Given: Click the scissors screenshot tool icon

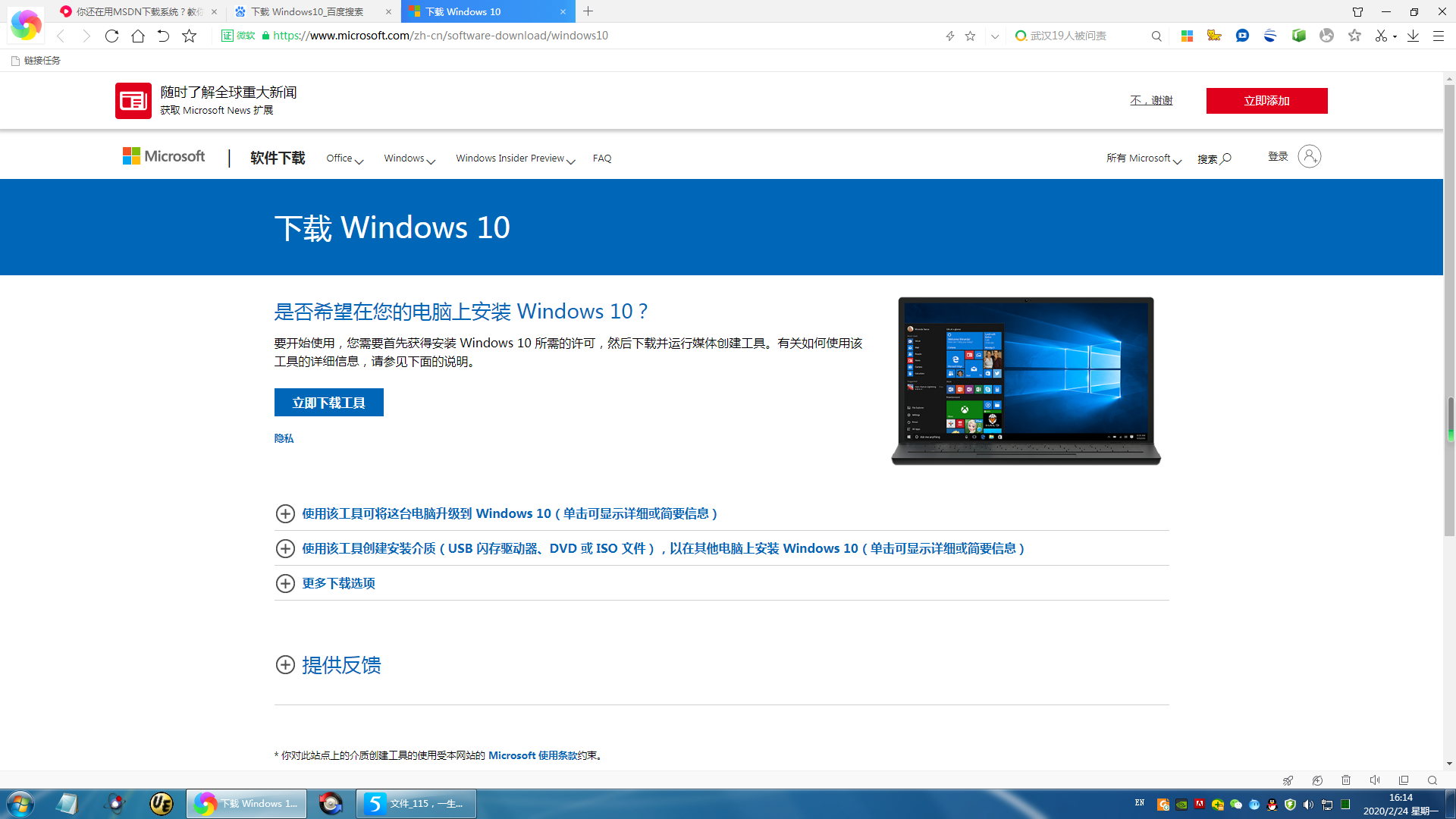Looking at the screenshot, I should tap(1381, 36).
